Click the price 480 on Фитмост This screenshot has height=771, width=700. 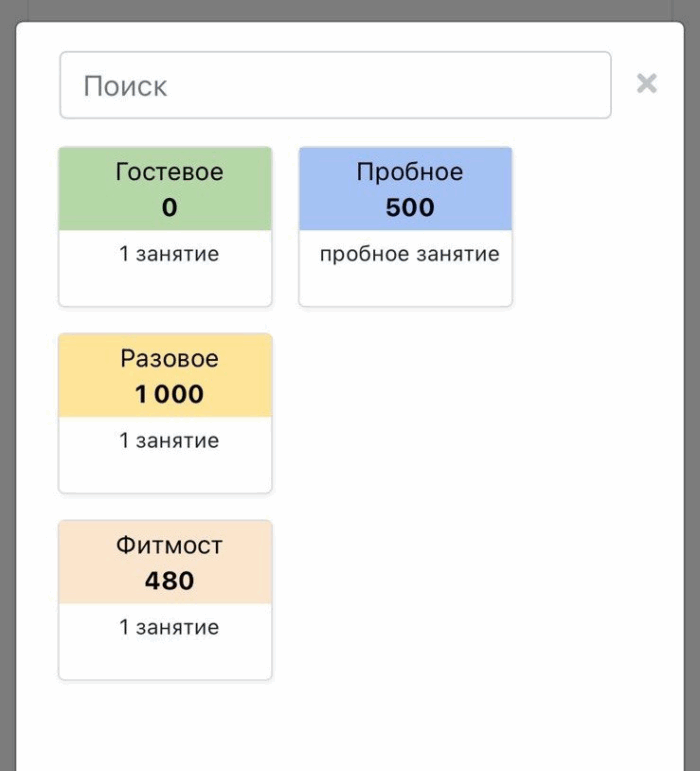click(169, 581)
